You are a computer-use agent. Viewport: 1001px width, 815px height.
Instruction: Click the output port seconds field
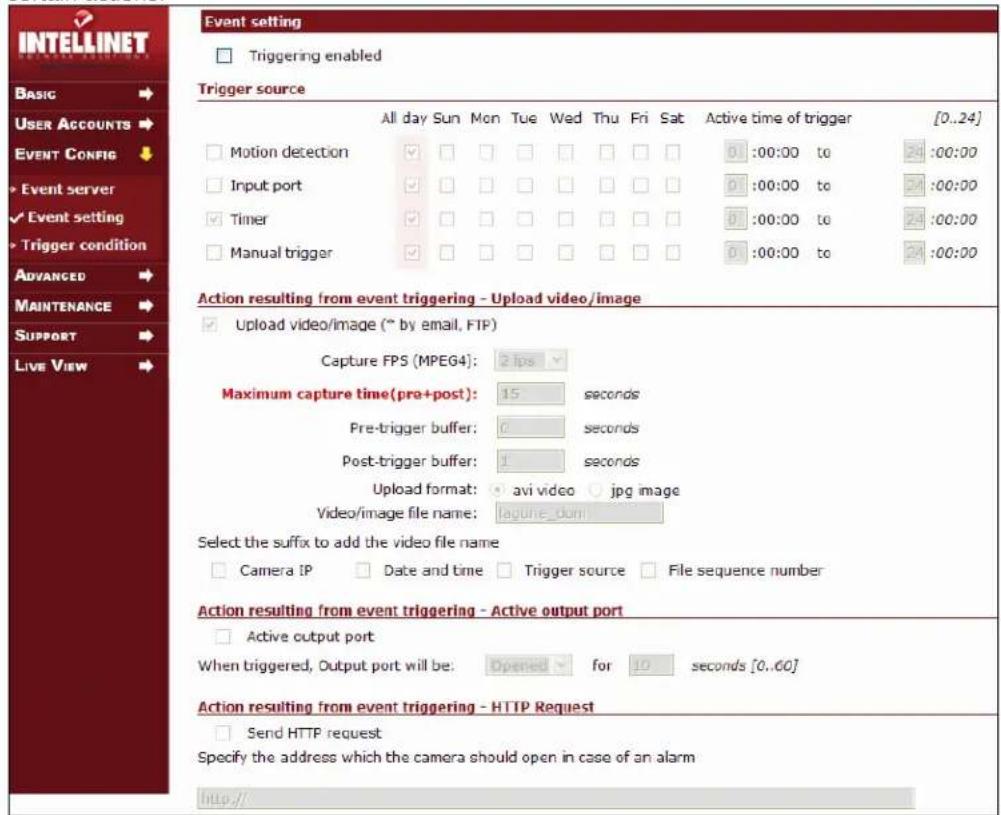coord(651,666)
